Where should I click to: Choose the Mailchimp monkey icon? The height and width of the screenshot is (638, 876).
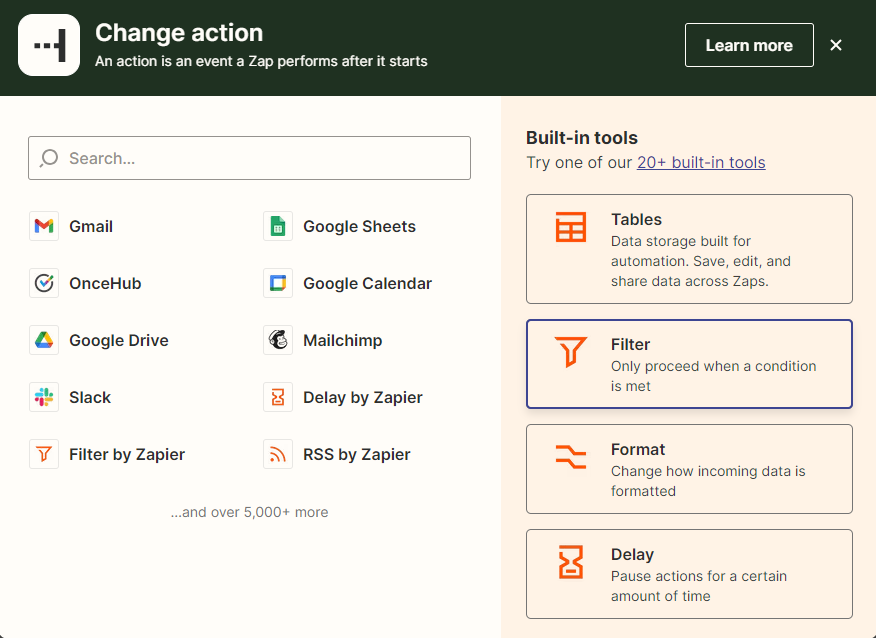(278, 341)
